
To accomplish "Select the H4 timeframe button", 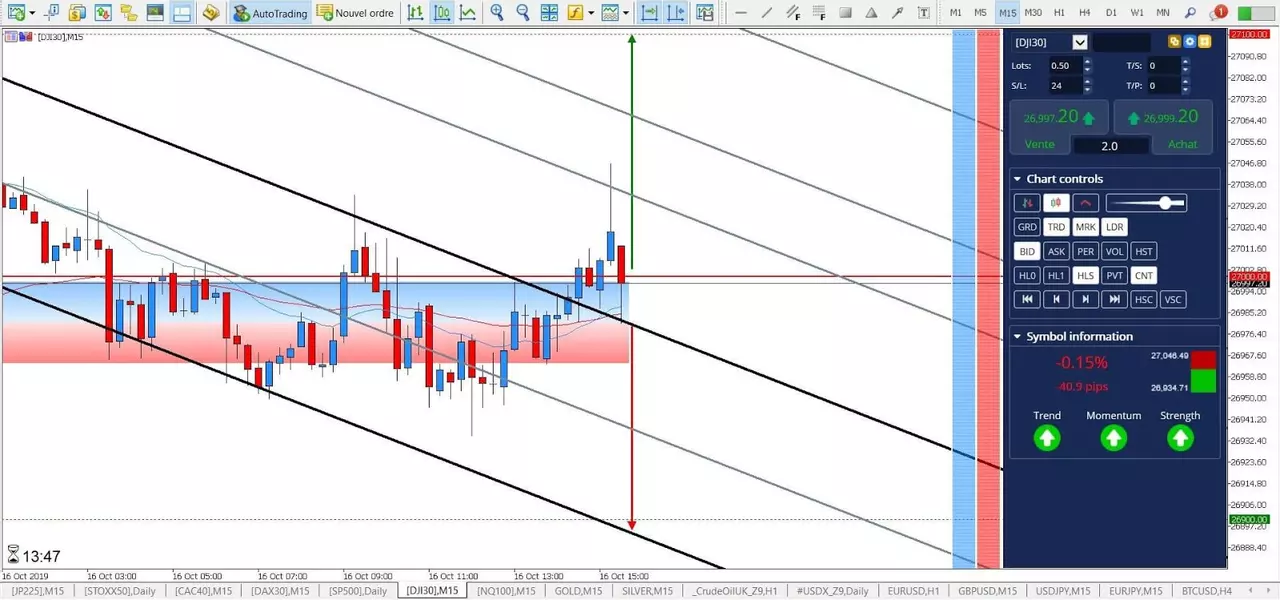I will coord(1085,13).
